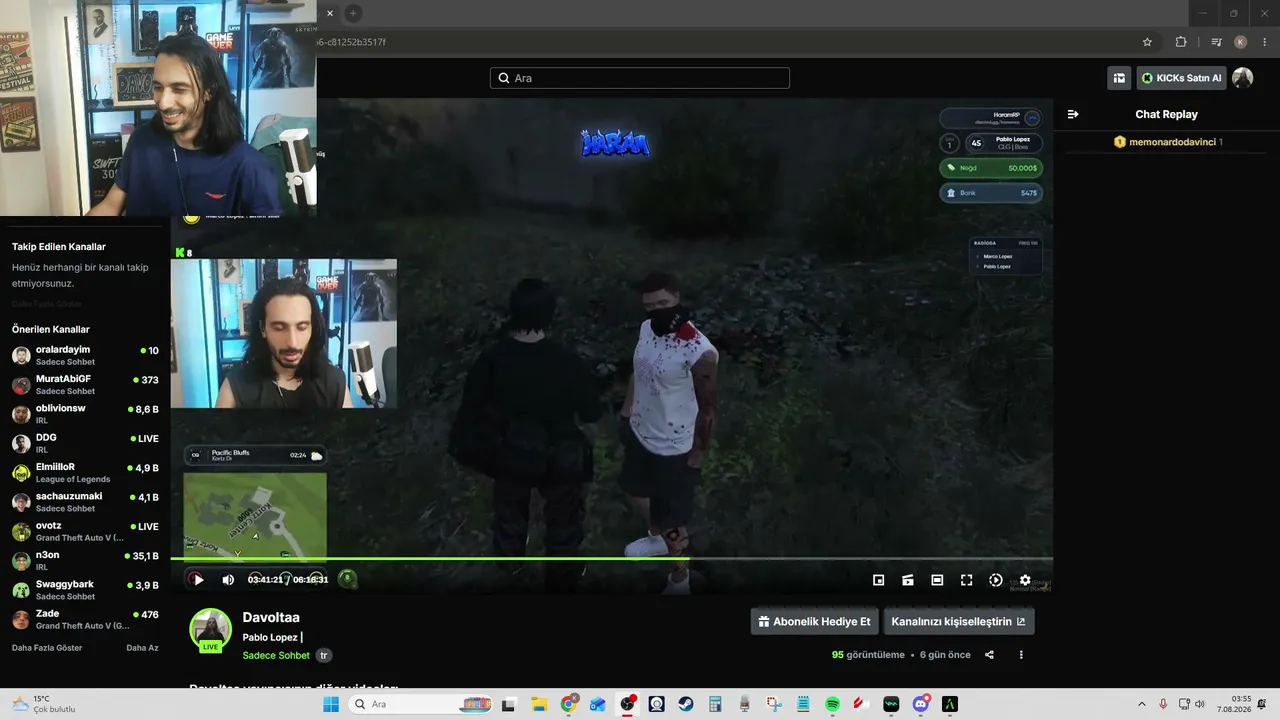The height and width of the screenshot is (720, 1280).
Task: Go to ElmiilloR's channel
Action: click(x=85, y=473)
